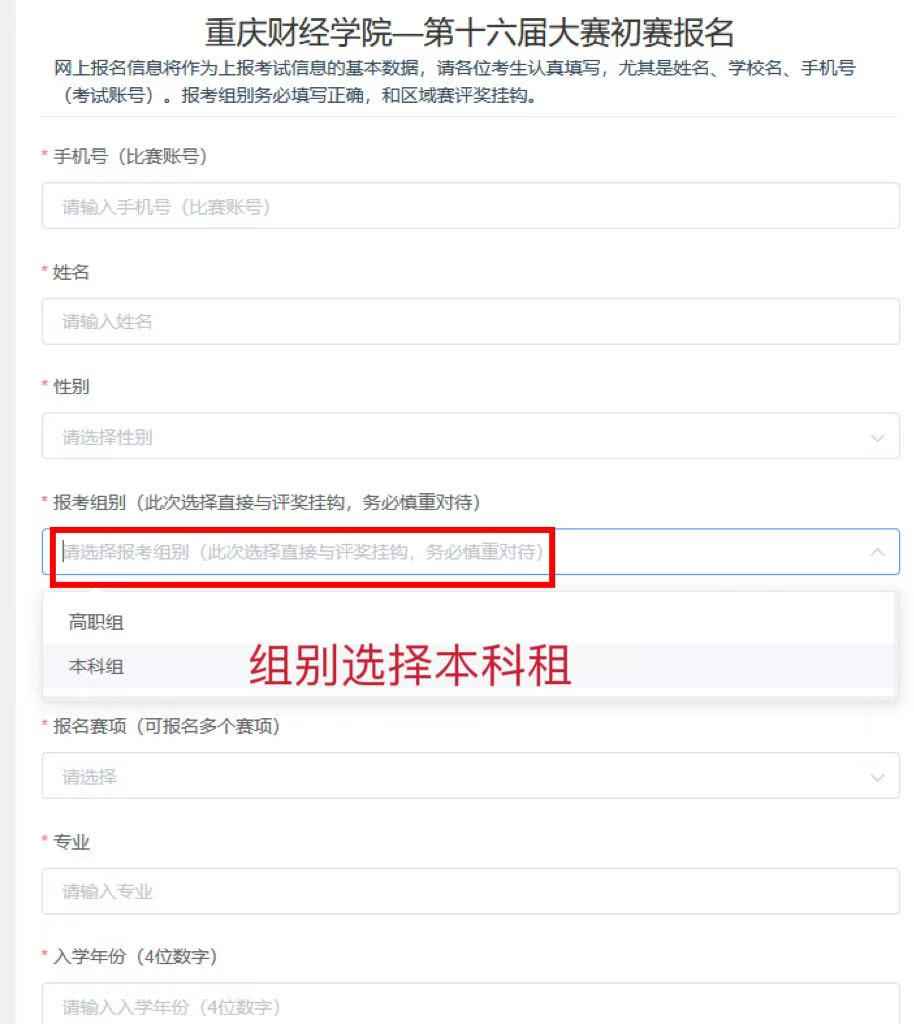Click the 入学年份（4位数字）label
The width and height of the screenshot is (914, 1024).
135,957
